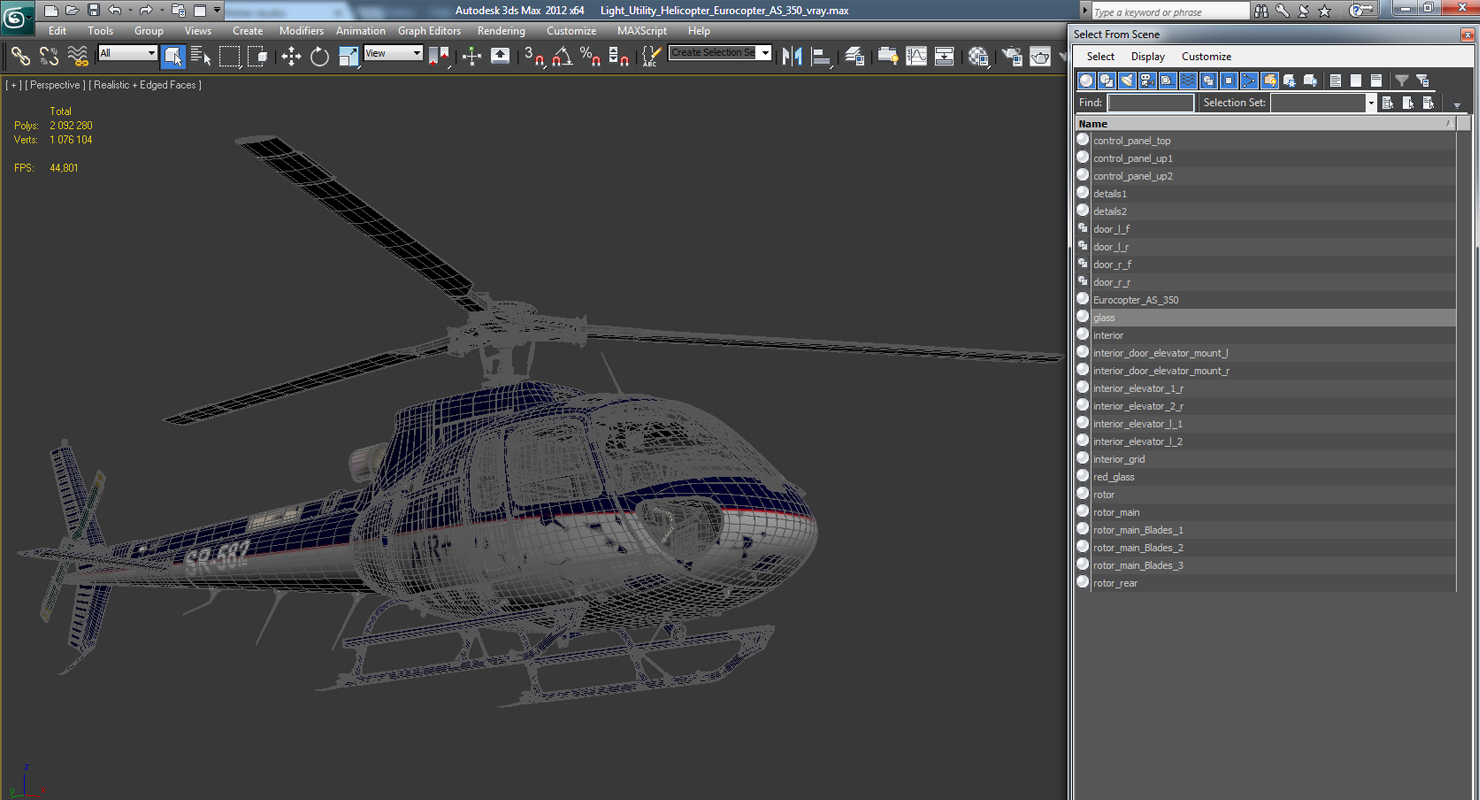The image size is (1480, 800).
Task: Toggle Display Lights filter in dialog
Action: pyautogui.click(x=1127, y=80)
